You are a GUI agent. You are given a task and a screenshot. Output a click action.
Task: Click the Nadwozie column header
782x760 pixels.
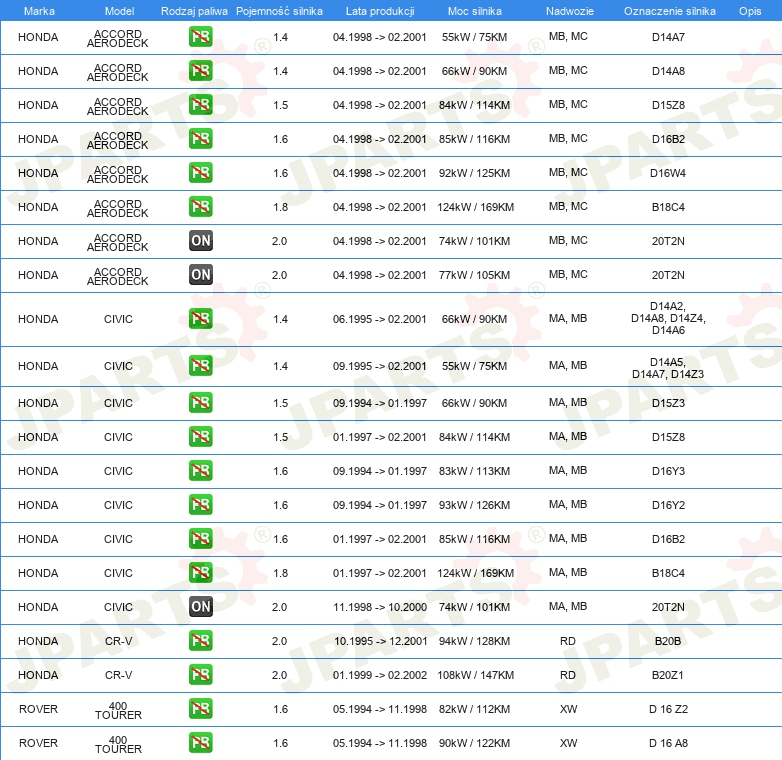tap(570, 11)
